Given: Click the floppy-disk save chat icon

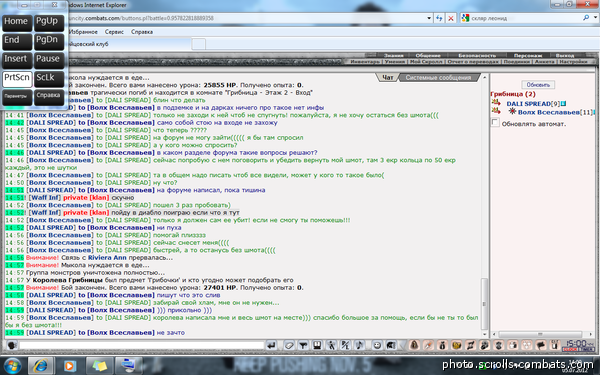Looking at the screenshot, I should (317, 346).
